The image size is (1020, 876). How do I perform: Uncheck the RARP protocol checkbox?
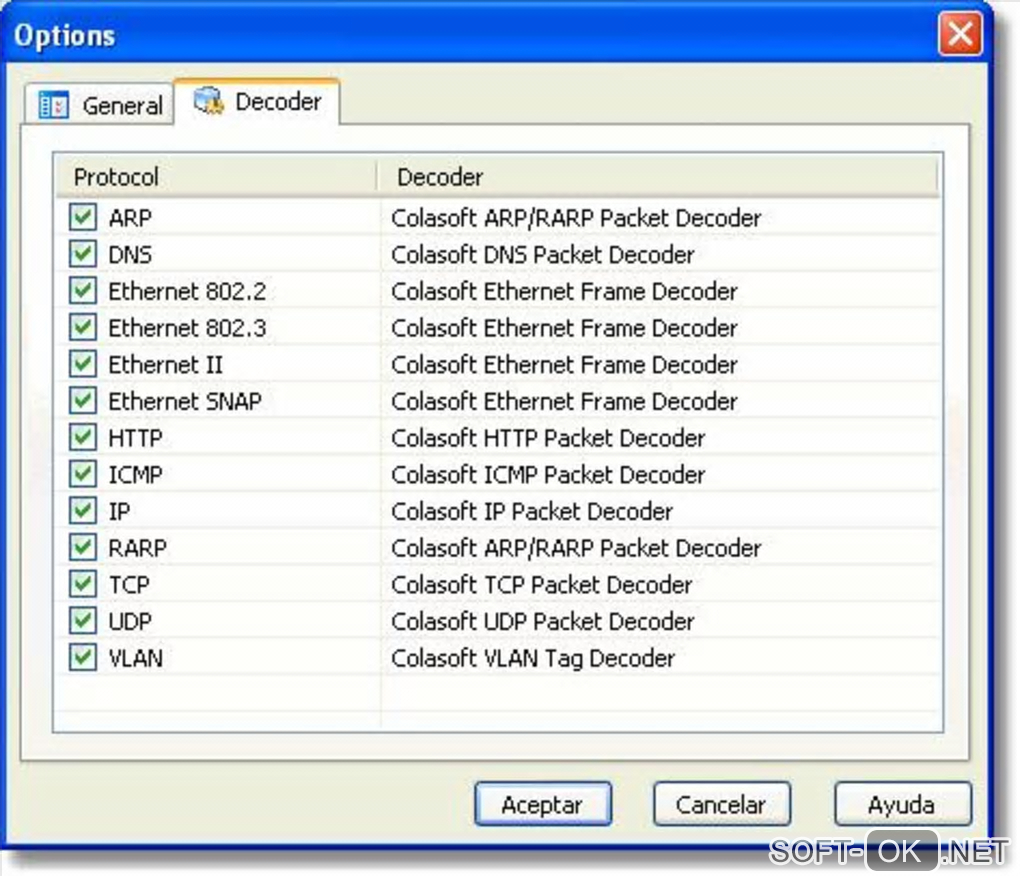83,548
